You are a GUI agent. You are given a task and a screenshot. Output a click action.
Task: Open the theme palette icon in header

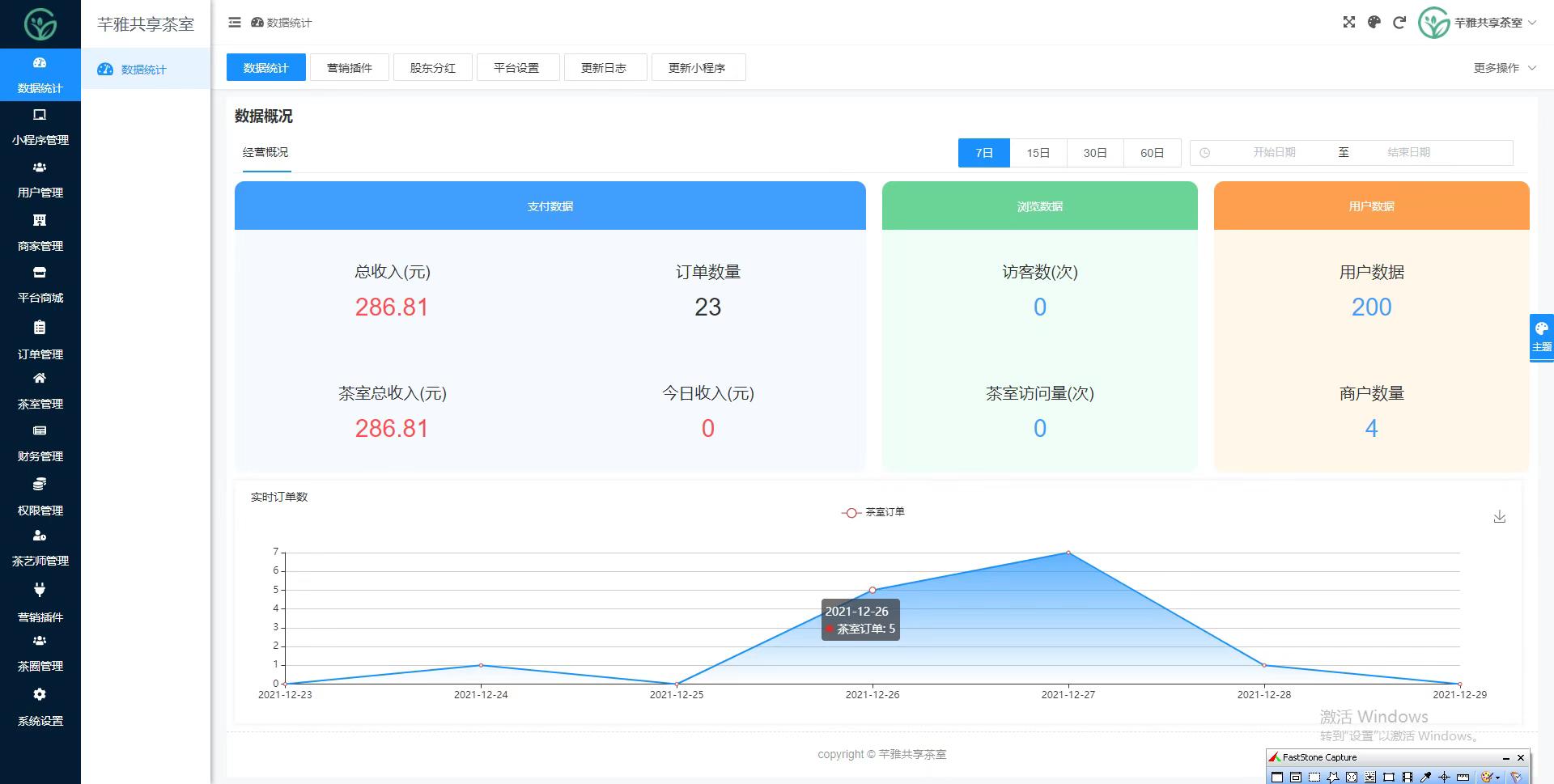(1374, 23)
